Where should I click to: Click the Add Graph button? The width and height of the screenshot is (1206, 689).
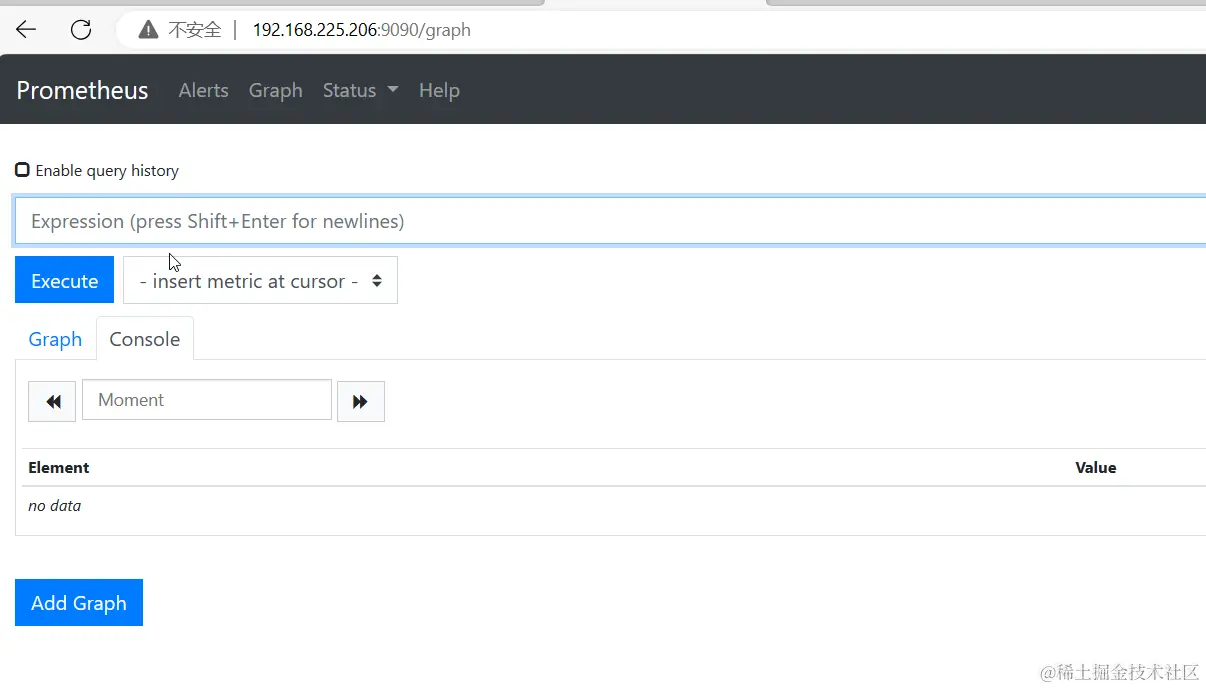click(79, 603)
